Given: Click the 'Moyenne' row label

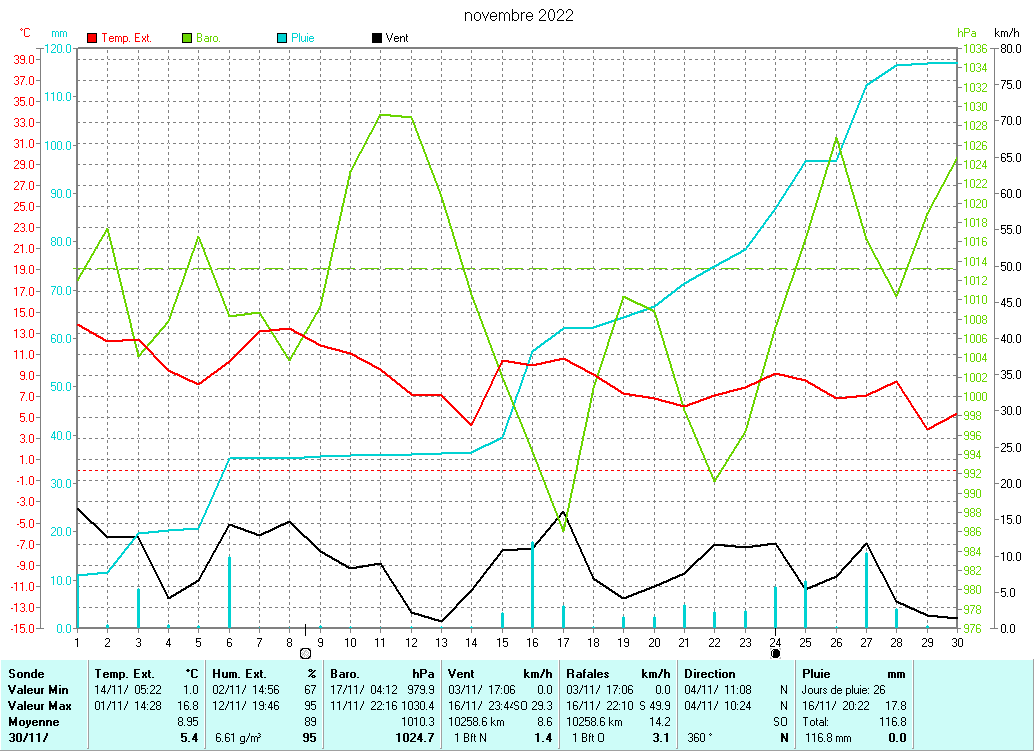Looking at the screenshot, I should pyautogui.click(x=34, y=721).
